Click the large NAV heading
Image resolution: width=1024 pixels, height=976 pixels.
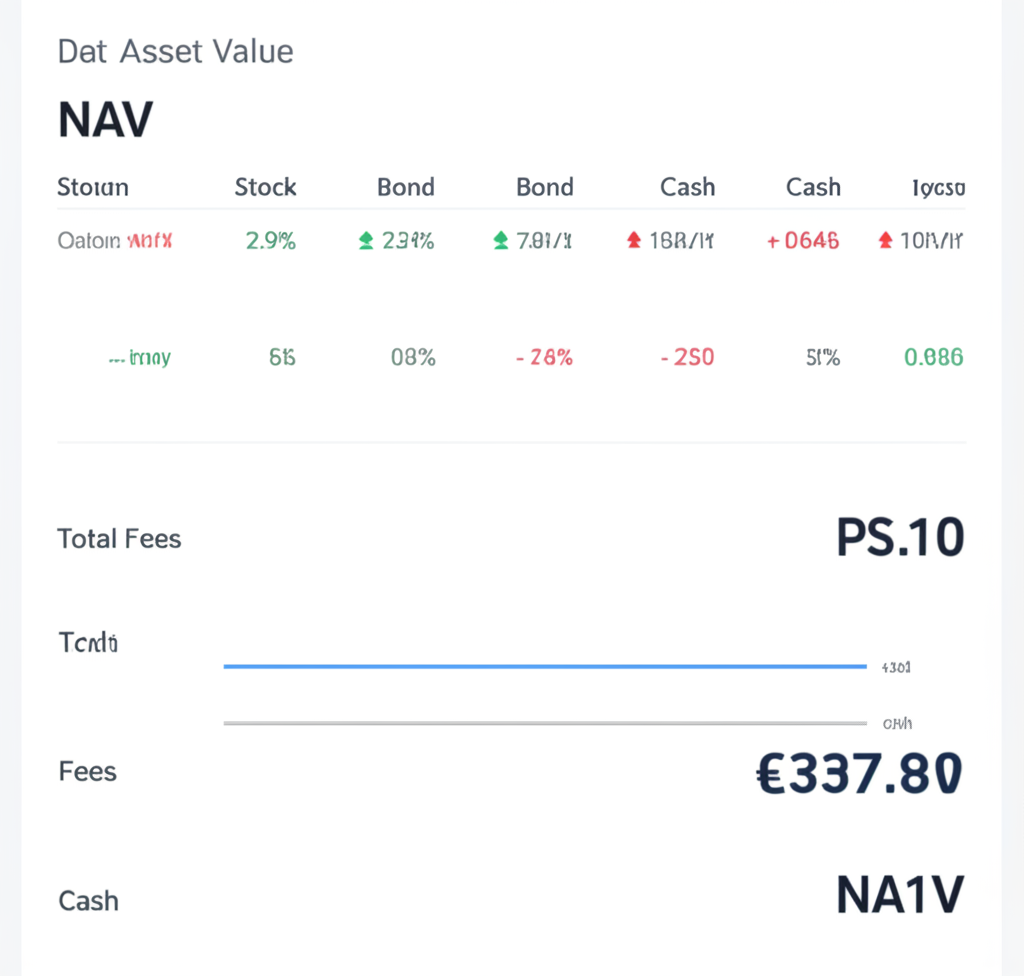(105, 121)
